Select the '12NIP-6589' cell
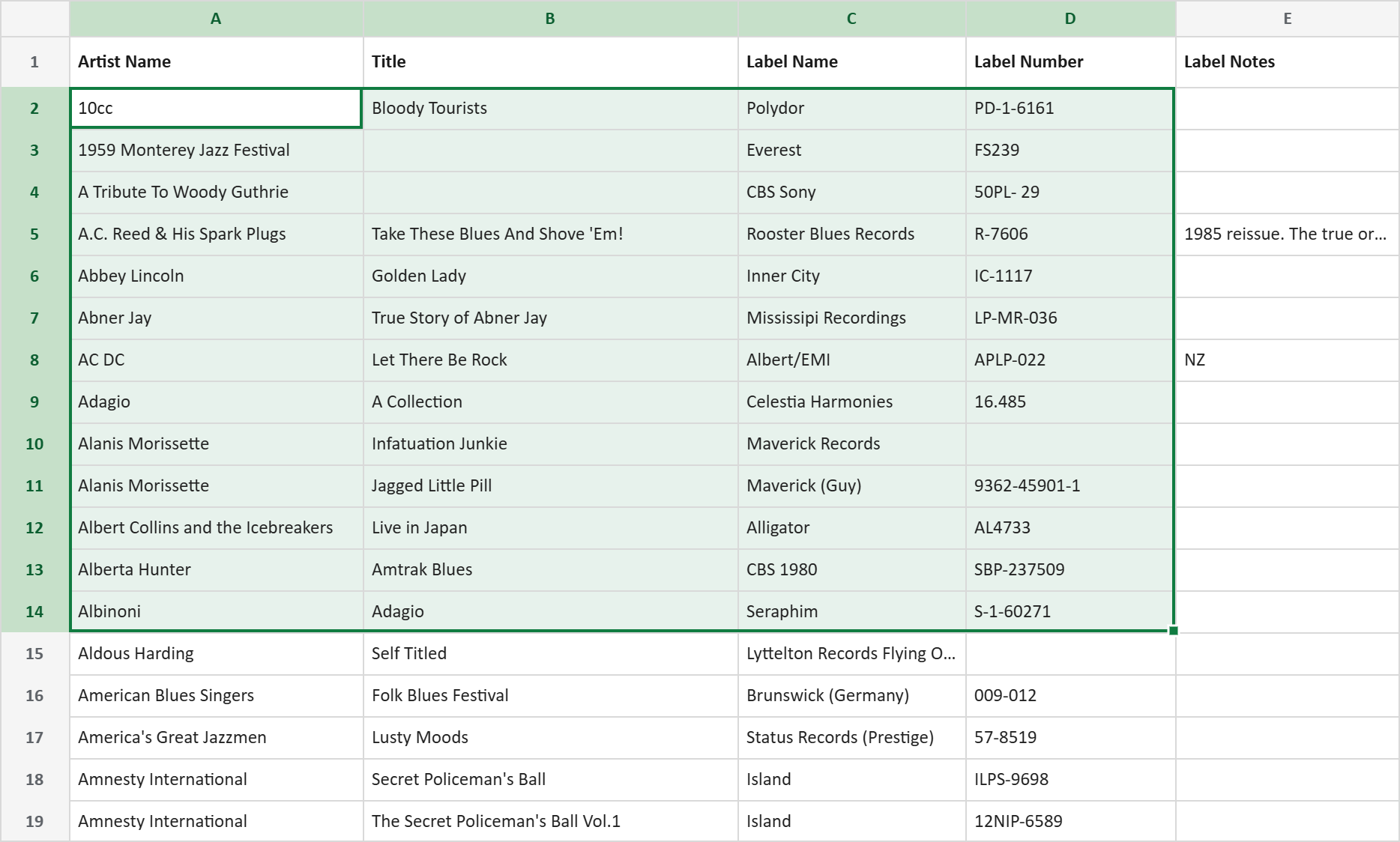The image size is (1400, 842). pos(1070,822)
